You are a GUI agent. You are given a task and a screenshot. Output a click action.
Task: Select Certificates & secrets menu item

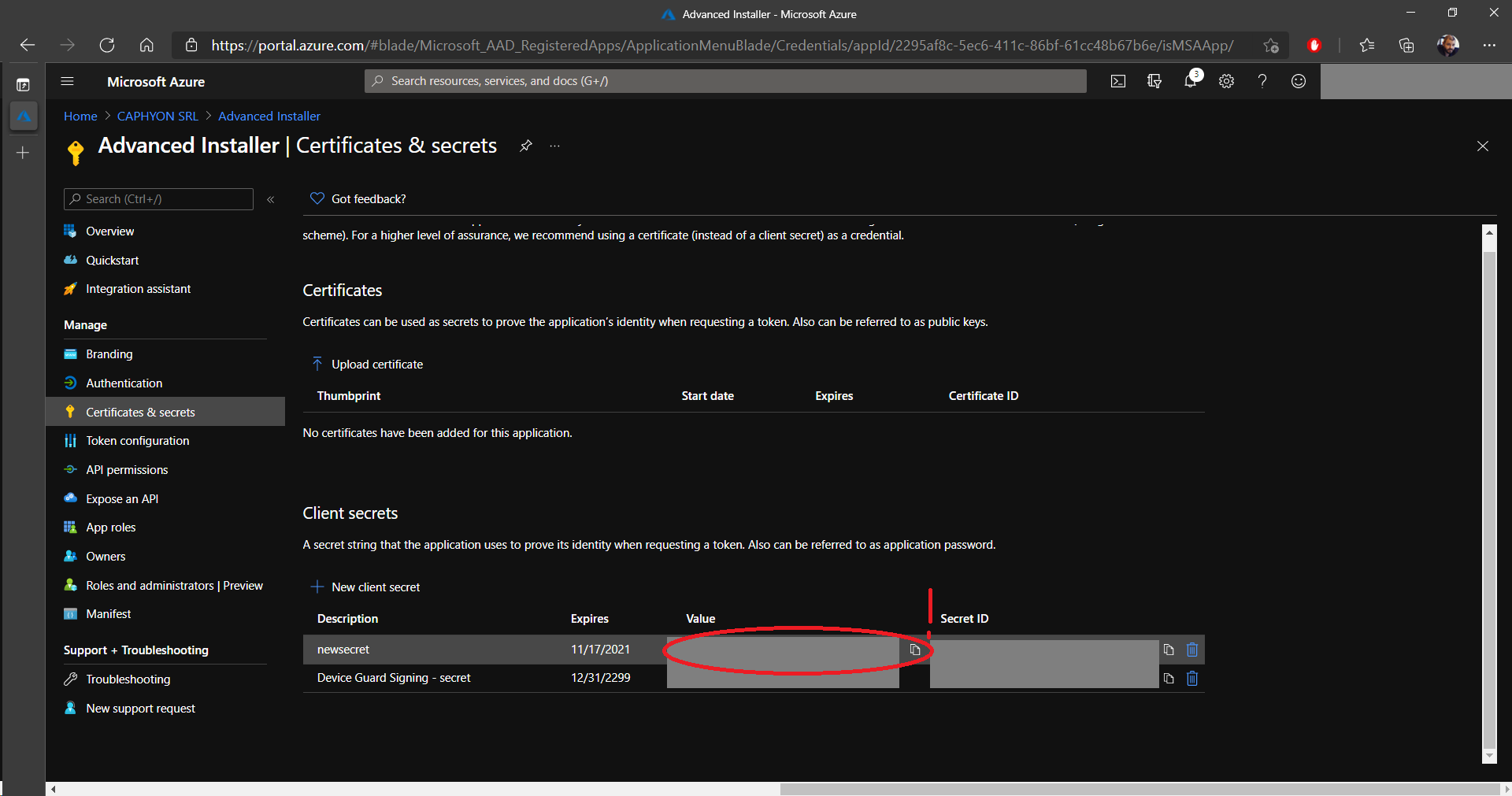[165, 412]
